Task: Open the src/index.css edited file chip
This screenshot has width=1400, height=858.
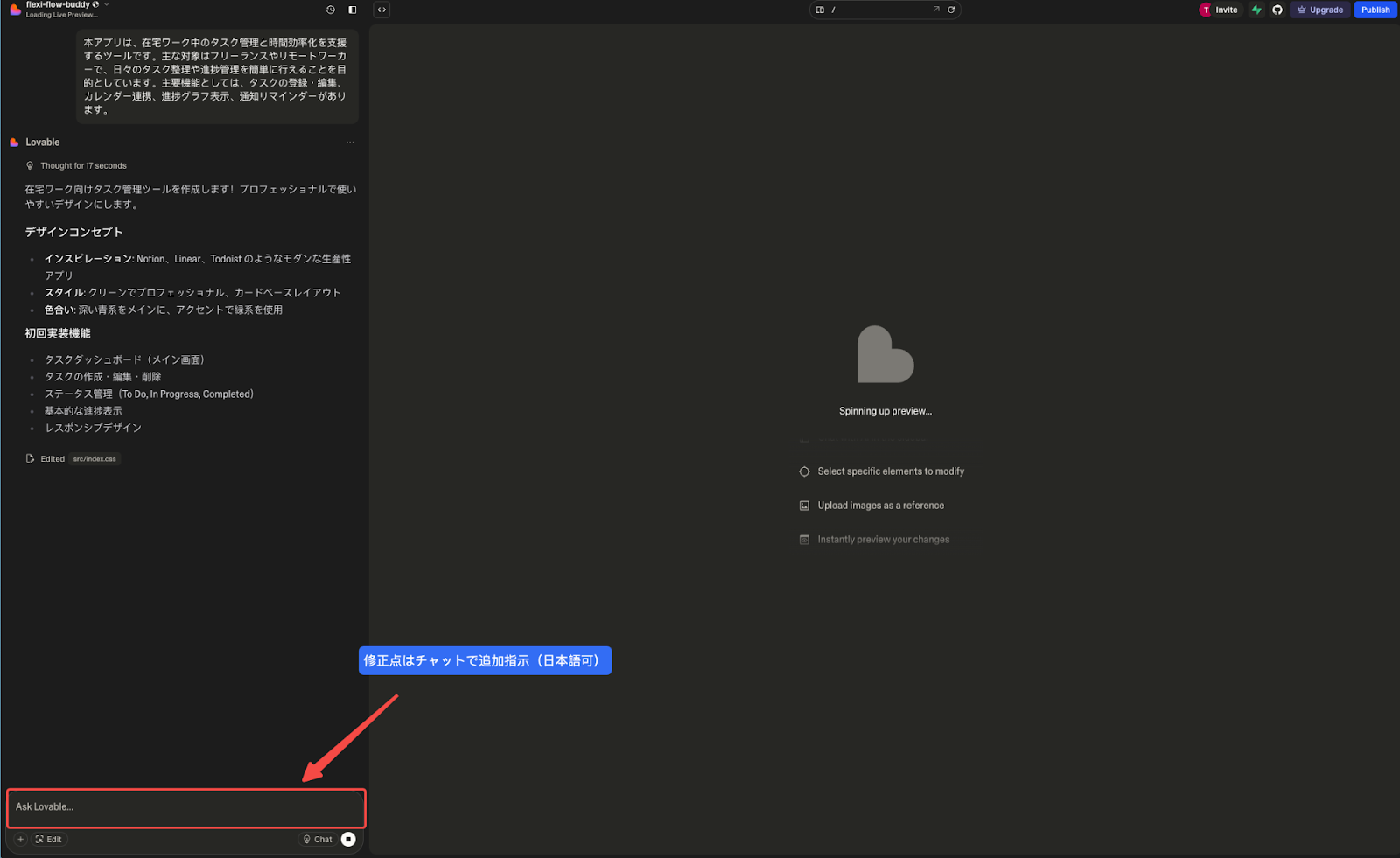Action: [x=94, y=458]
